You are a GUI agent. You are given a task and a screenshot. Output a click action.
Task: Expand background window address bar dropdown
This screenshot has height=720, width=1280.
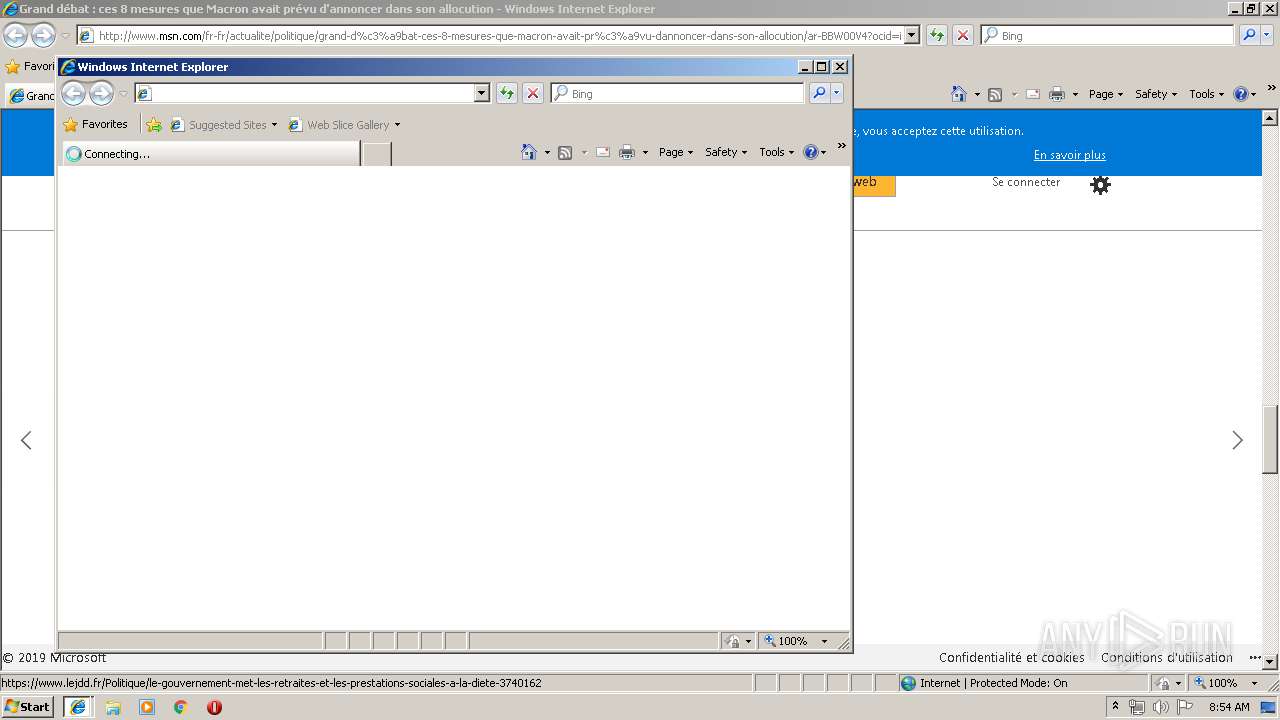(x=911, y=35)
